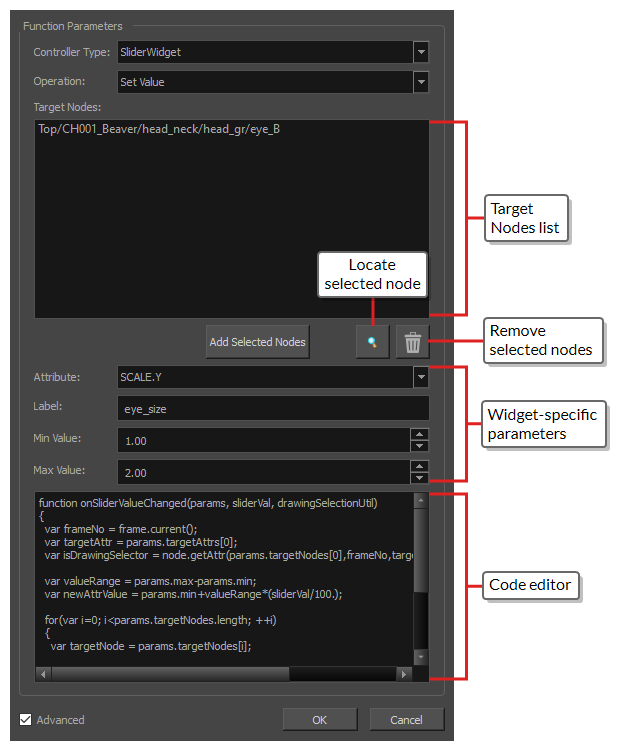Increment Max Value using the up arrow
The height and width of the screenshot is (751, 620).
coord(420,466)
